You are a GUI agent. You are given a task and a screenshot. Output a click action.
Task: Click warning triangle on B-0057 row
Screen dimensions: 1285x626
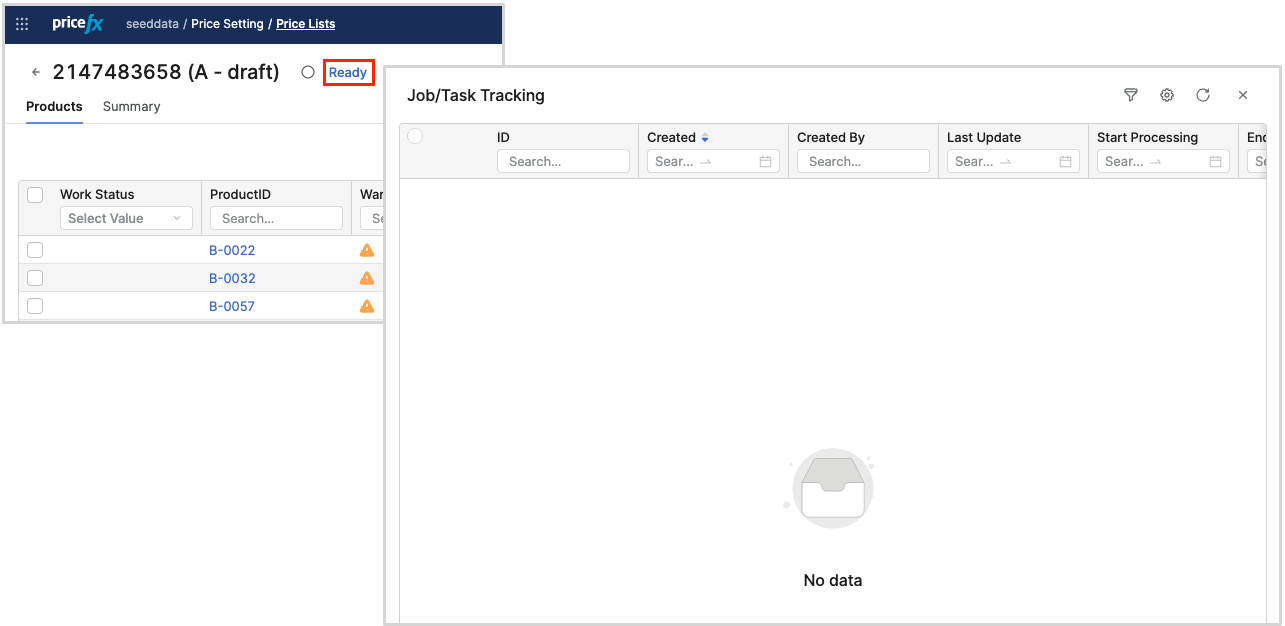pyautogui.click(x=367, y=306)
